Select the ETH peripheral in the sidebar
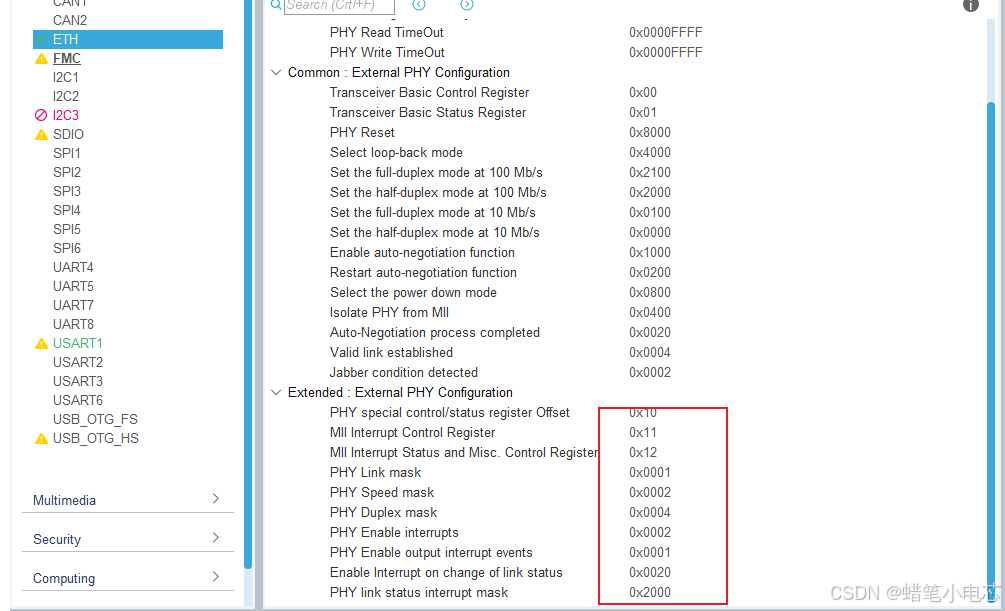Image resolution: width=1005 pixels, height=611 pixels. click(65, 39)
